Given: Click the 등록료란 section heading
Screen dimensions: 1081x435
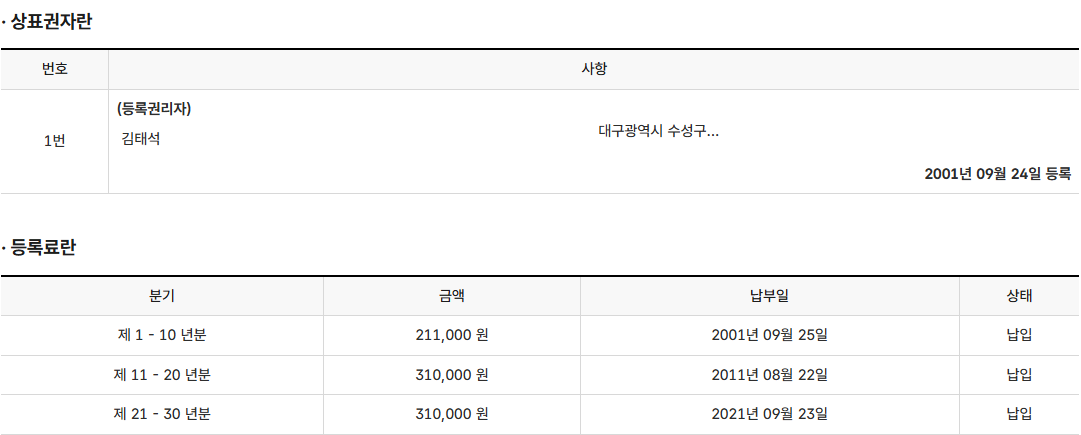Looking at the screenshot, I should click(43, 248).
